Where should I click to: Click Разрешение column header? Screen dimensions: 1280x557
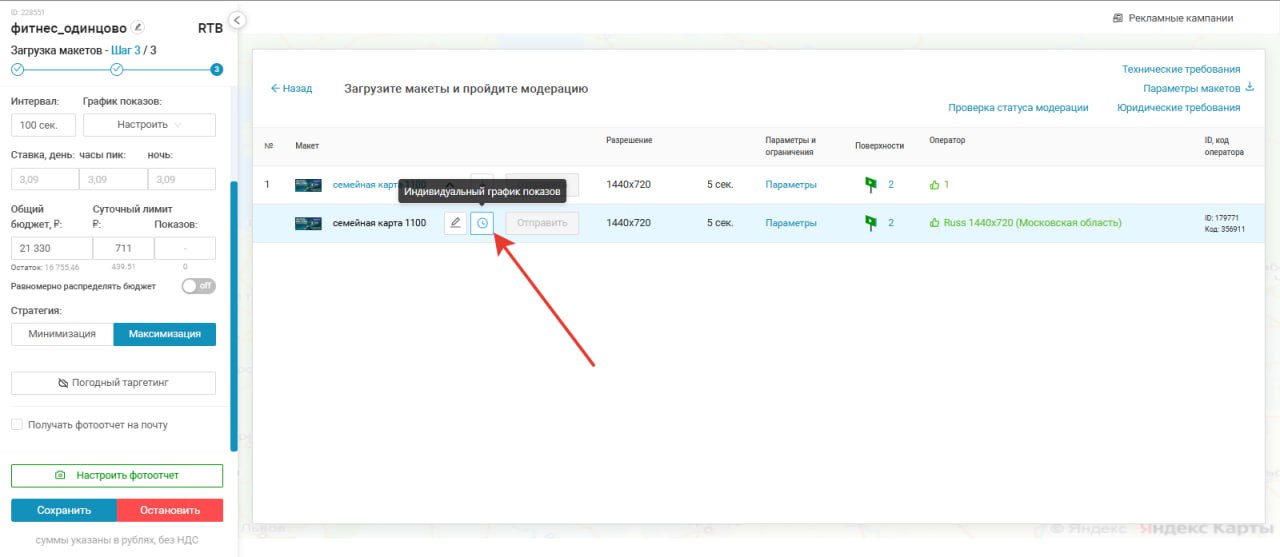tap(629, 141)
